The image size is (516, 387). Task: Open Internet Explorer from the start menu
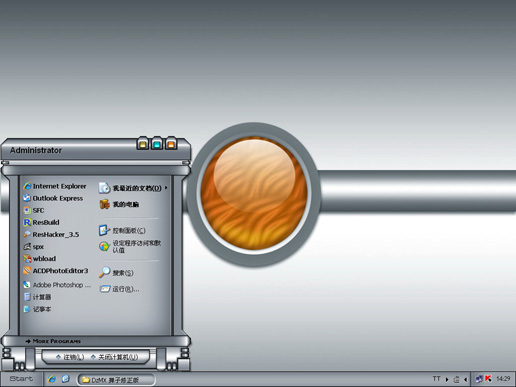tap(55, 186)
